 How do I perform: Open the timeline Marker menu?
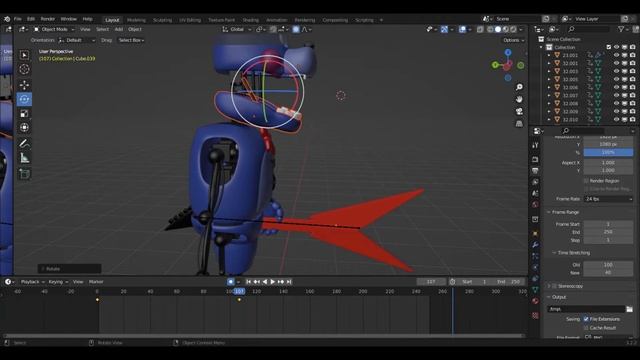tap(96, 282)
